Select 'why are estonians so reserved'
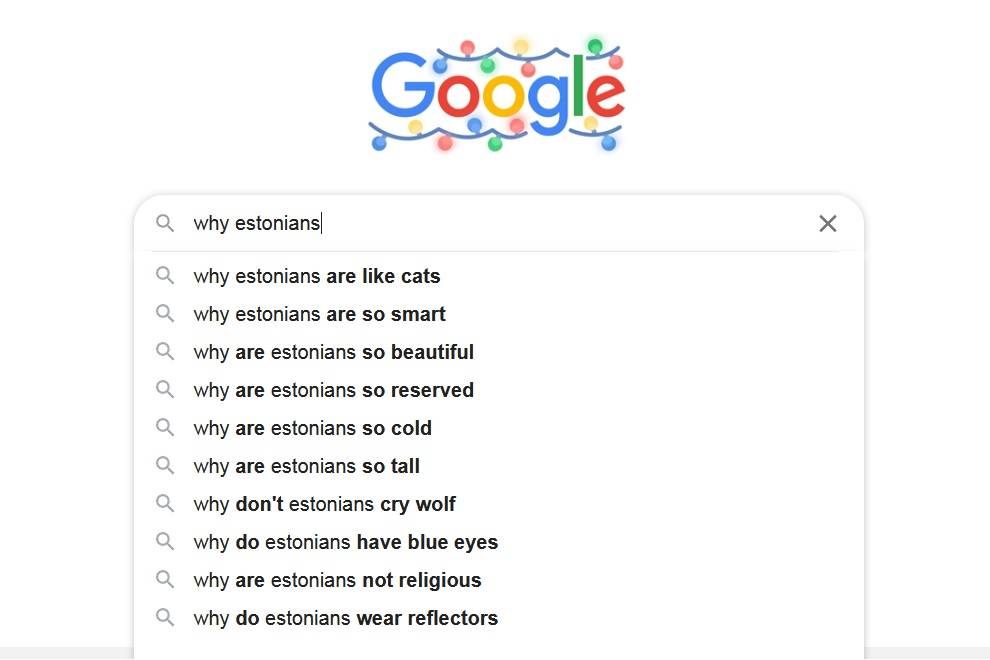The width and height of the screenshot is (990, 660). coord(499,390)
